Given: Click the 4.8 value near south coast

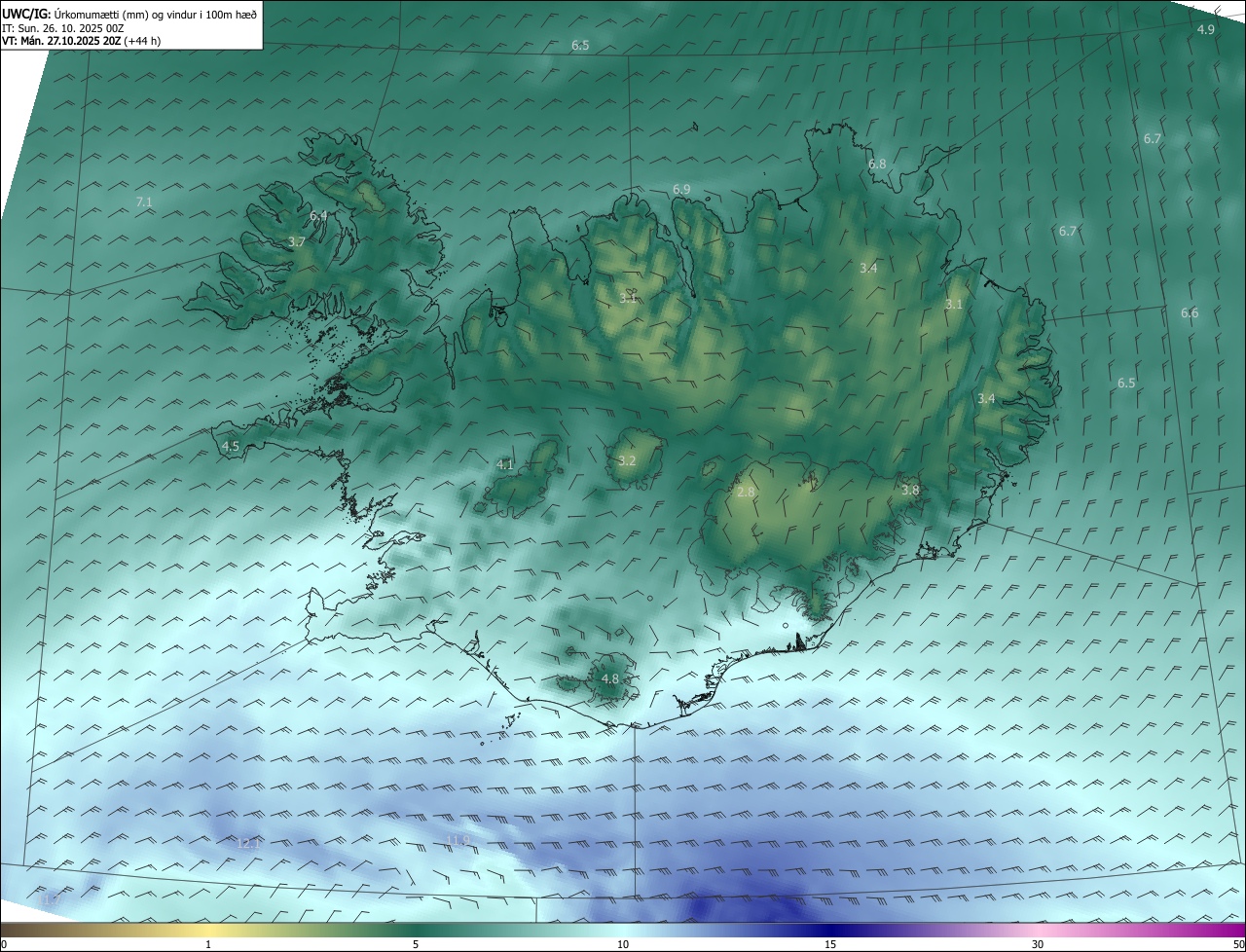Looking at the screenshot, I should [610, 678].
